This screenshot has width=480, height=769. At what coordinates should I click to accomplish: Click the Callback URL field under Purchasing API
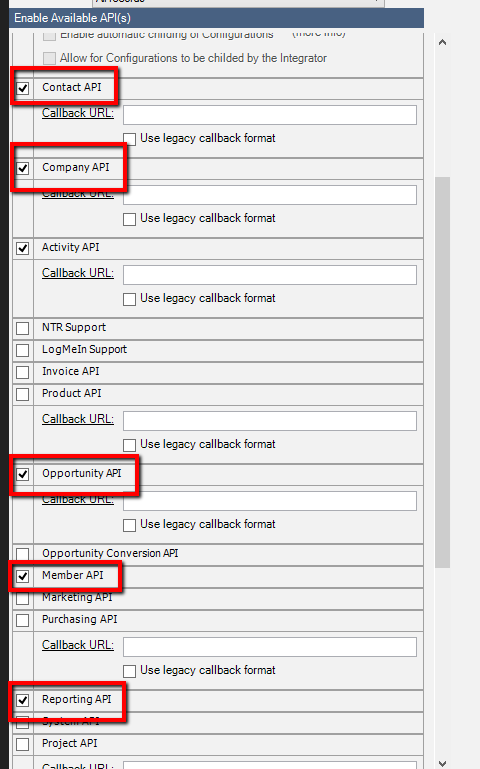click(270, 647)
